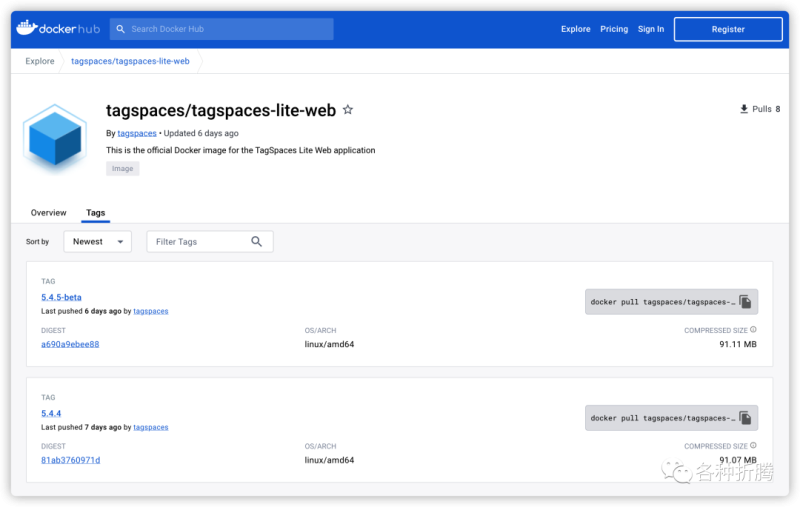Click the official Docker image description text

[x=240, y=150]
